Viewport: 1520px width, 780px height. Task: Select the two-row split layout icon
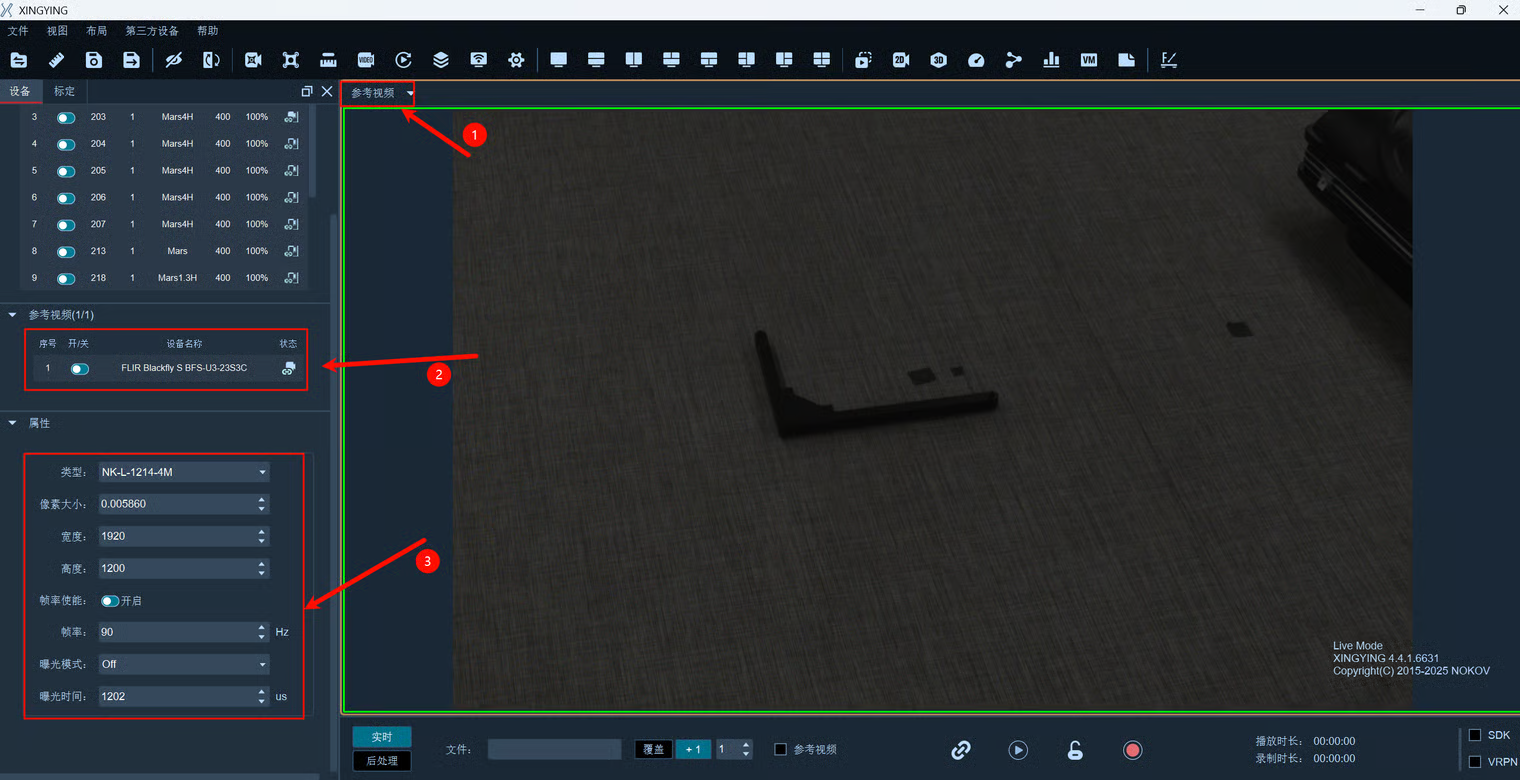pyautogui.click(x=596, y=60)
